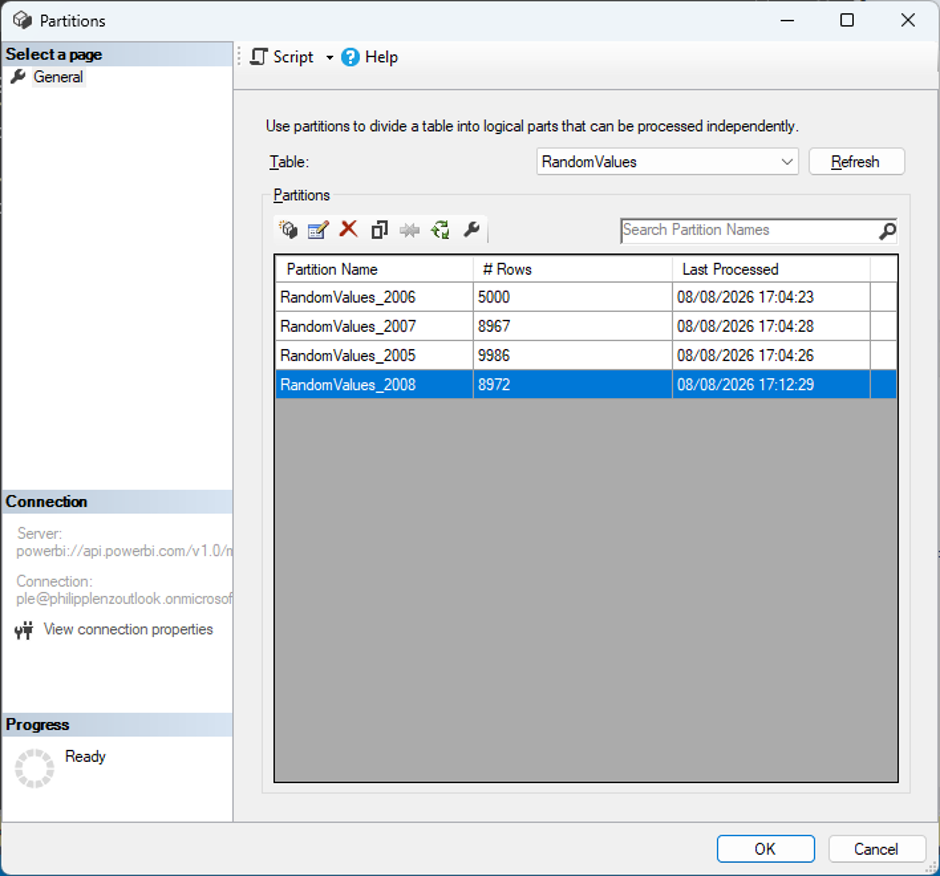Close the Partitions window

[908, 20]
